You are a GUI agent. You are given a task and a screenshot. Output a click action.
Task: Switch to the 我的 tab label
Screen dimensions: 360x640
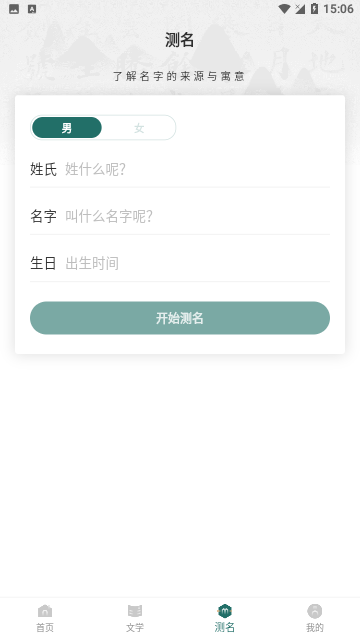tap(314, 627)
